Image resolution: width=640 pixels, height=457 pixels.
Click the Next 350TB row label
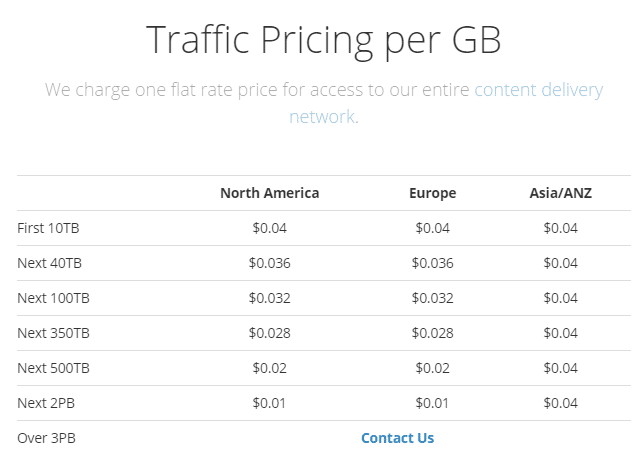(x=53, y=333)
